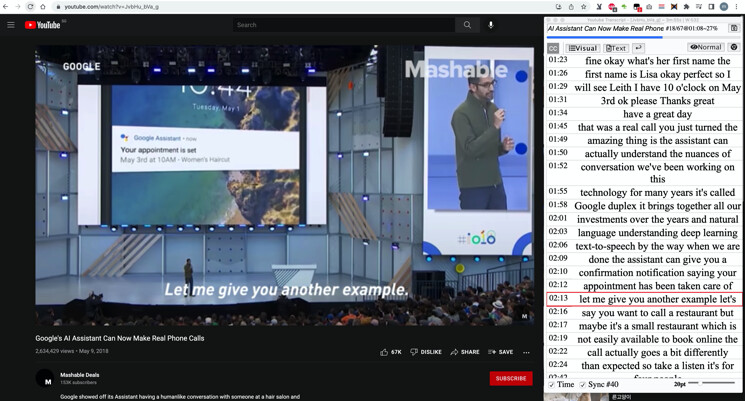Switch to the Text tab
Screen dimensions: 745x401
pyautogui.click(x=615, y=48)
